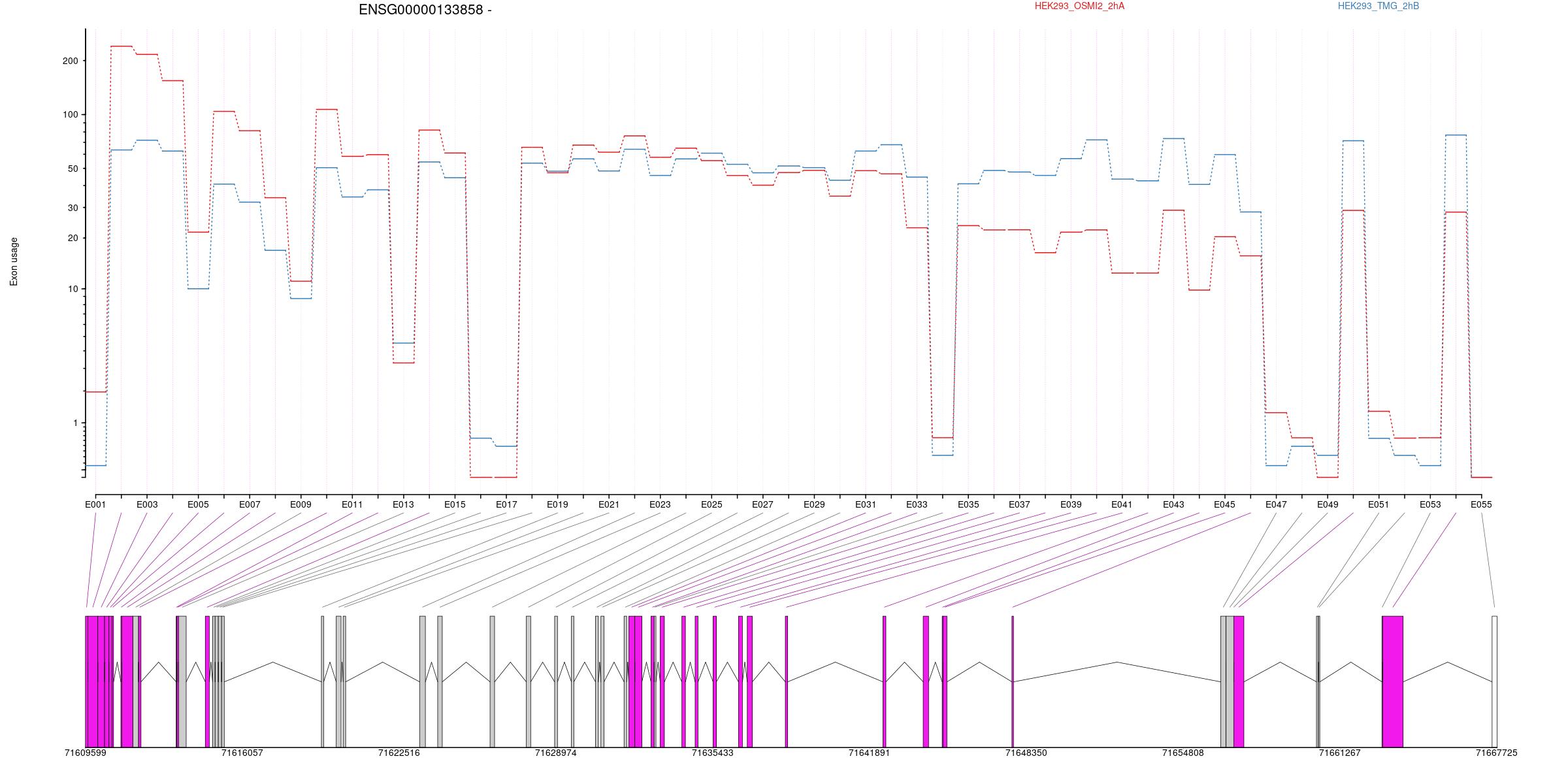This screenshot has width=1568, height=784.
Task: Click exon label E017
Action: tap(506, 504)
